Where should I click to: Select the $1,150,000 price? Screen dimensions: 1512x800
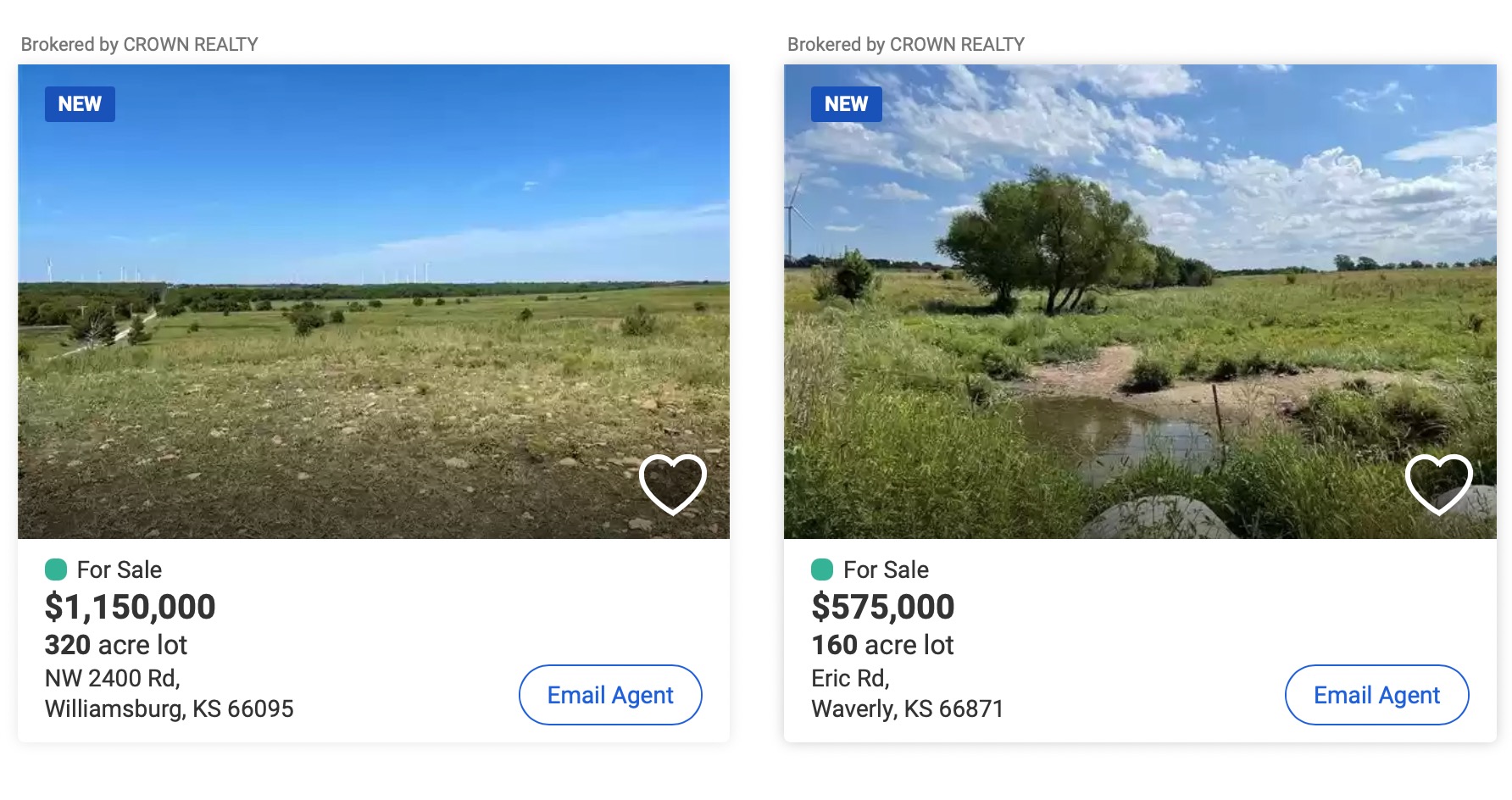[130, 607]
